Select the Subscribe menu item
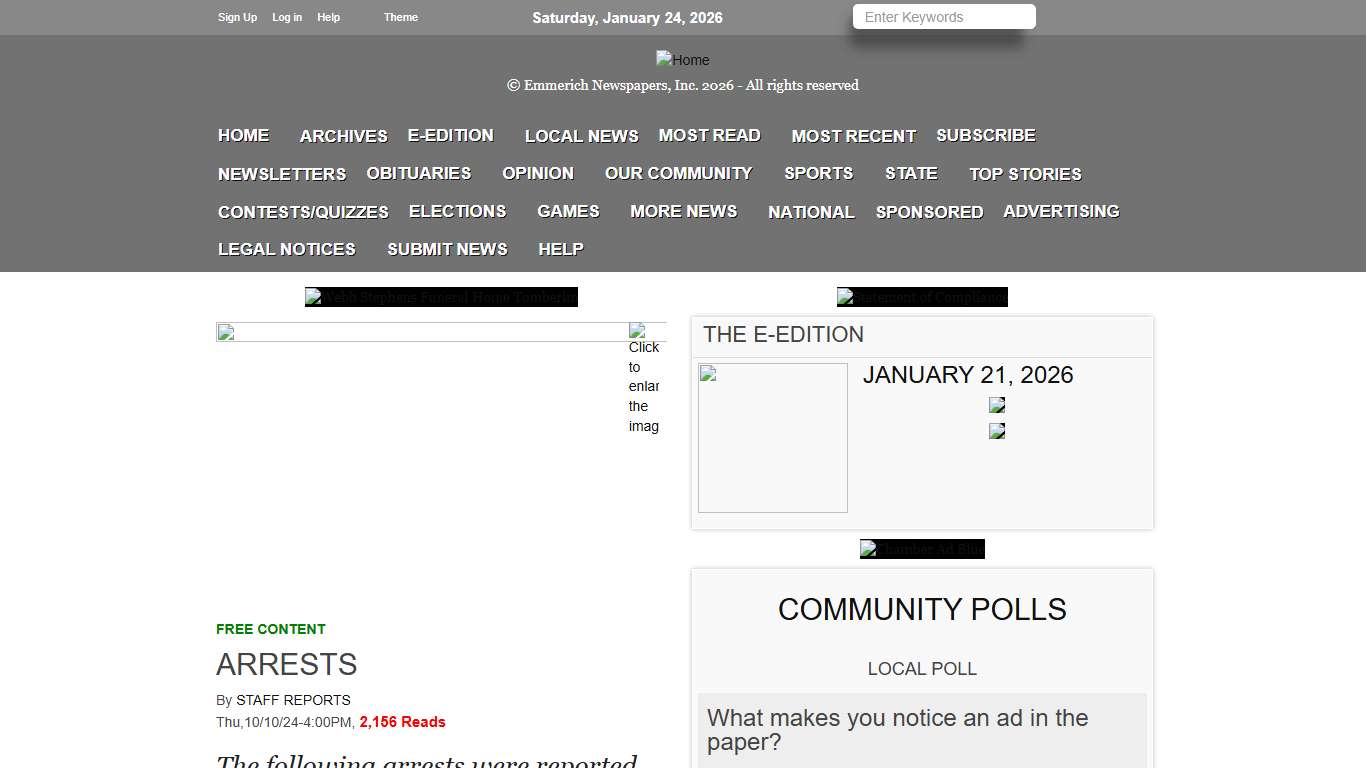1366x768 pixels. [985, 135]
